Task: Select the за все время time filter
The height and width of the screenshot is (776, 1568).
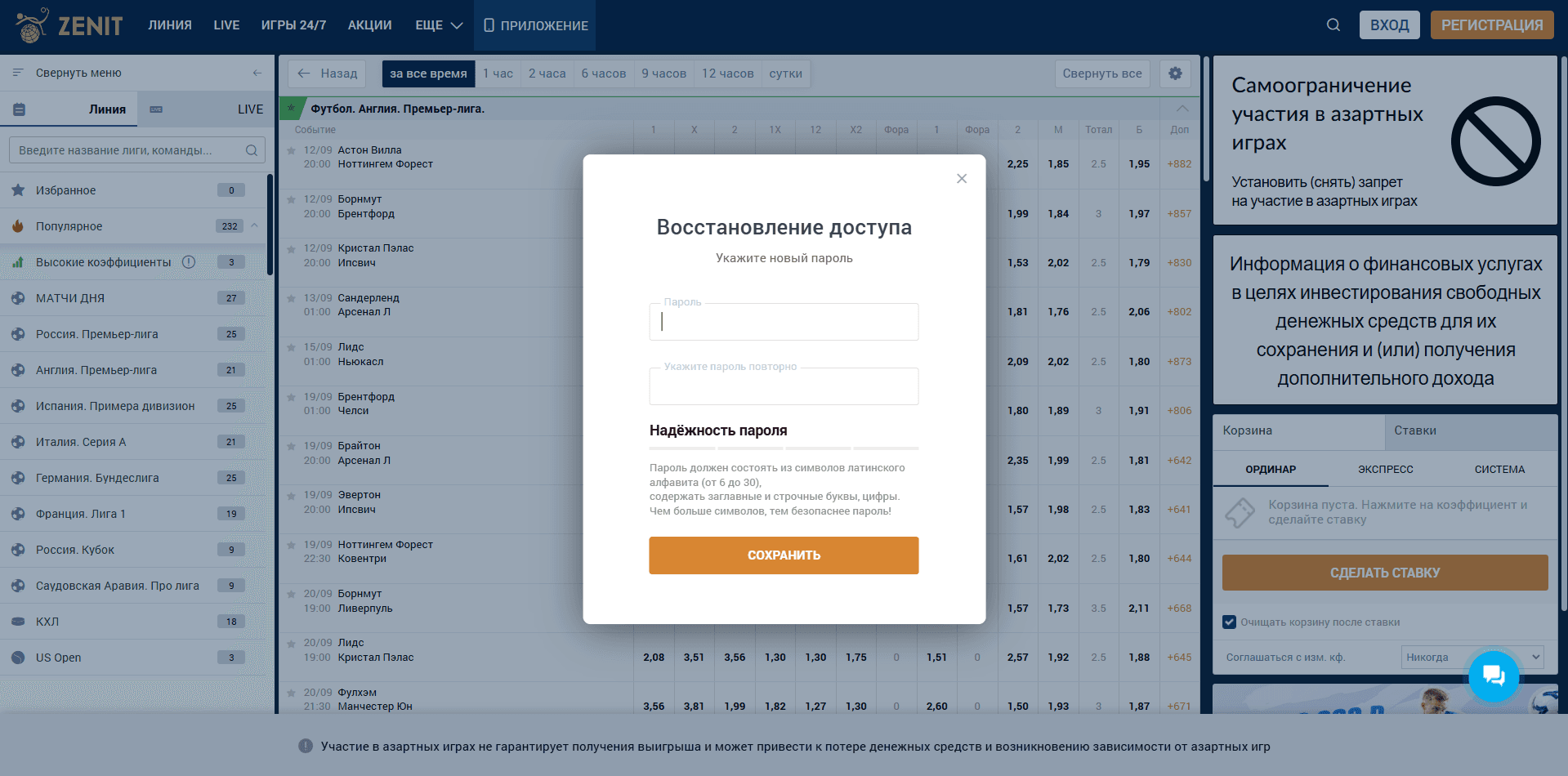Action: point(428,74)
